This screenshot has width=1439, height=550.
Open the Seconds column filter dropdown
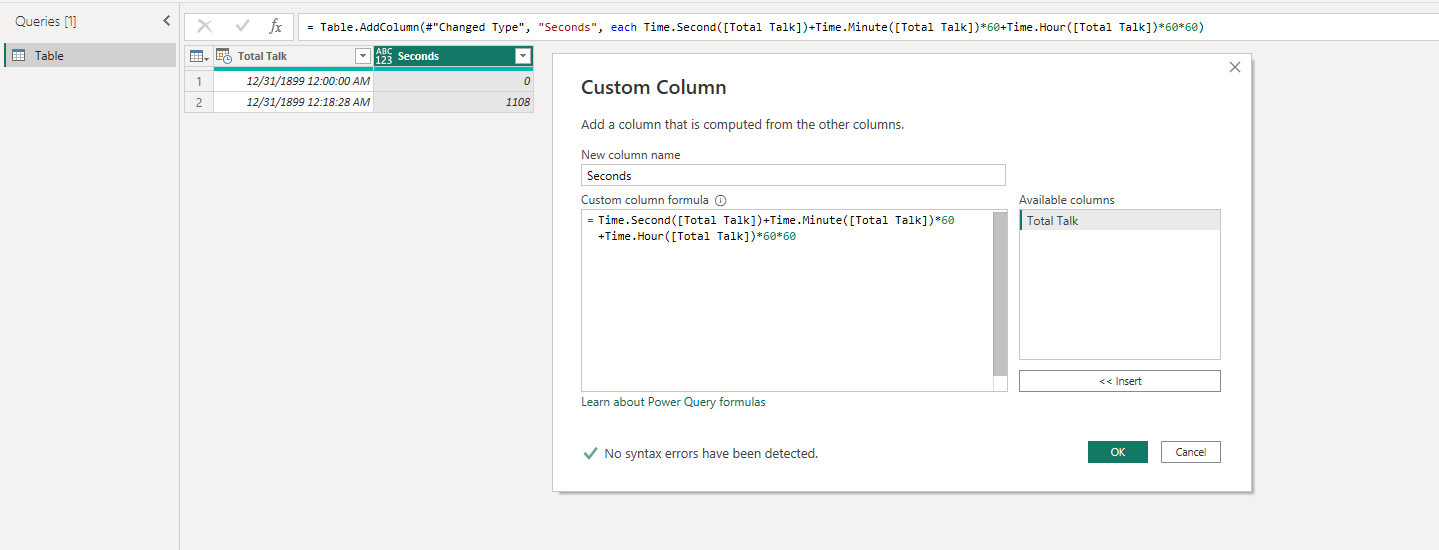pyautogui.click(x=522, y=57)
